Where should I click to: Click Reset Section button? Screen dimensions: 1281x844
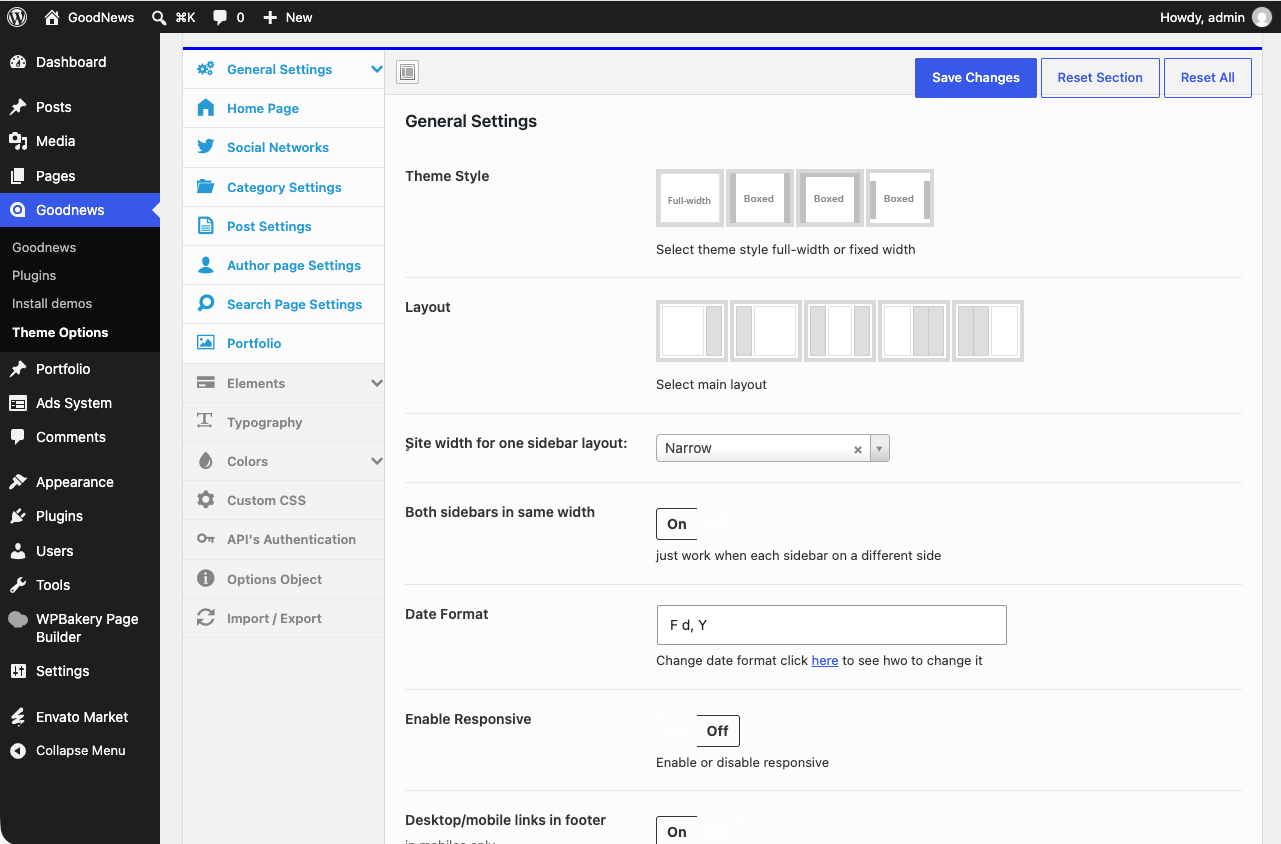(x=1100, y=77)
